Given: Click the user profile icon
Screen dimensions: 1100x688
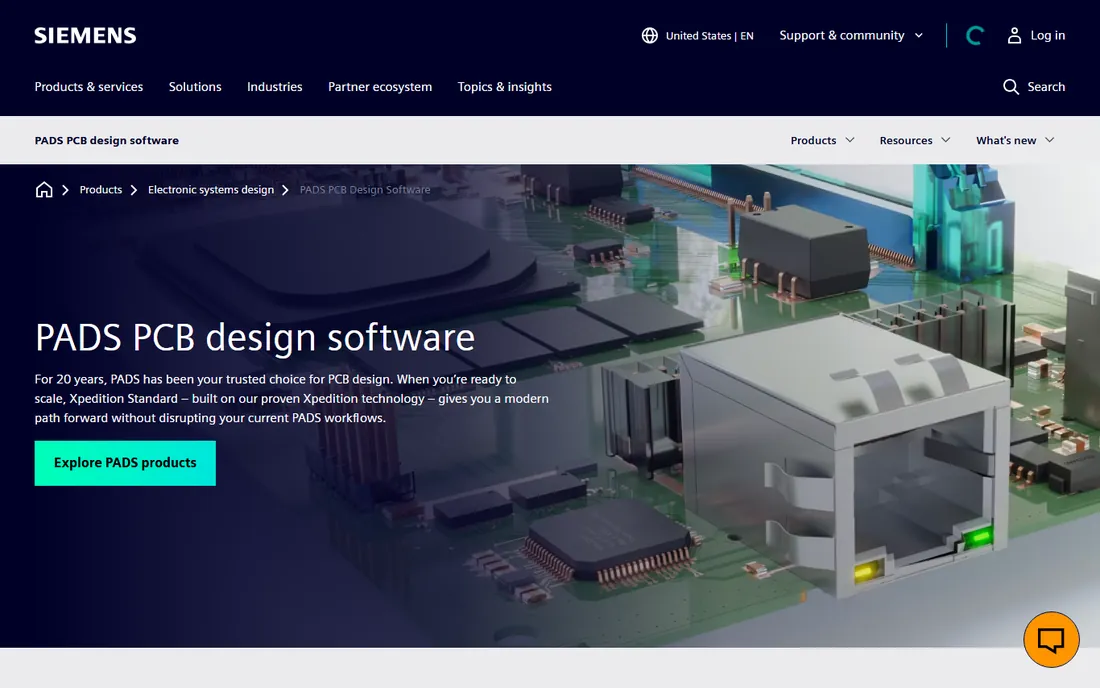Looking at the screenshot, I should point(1014,36).
